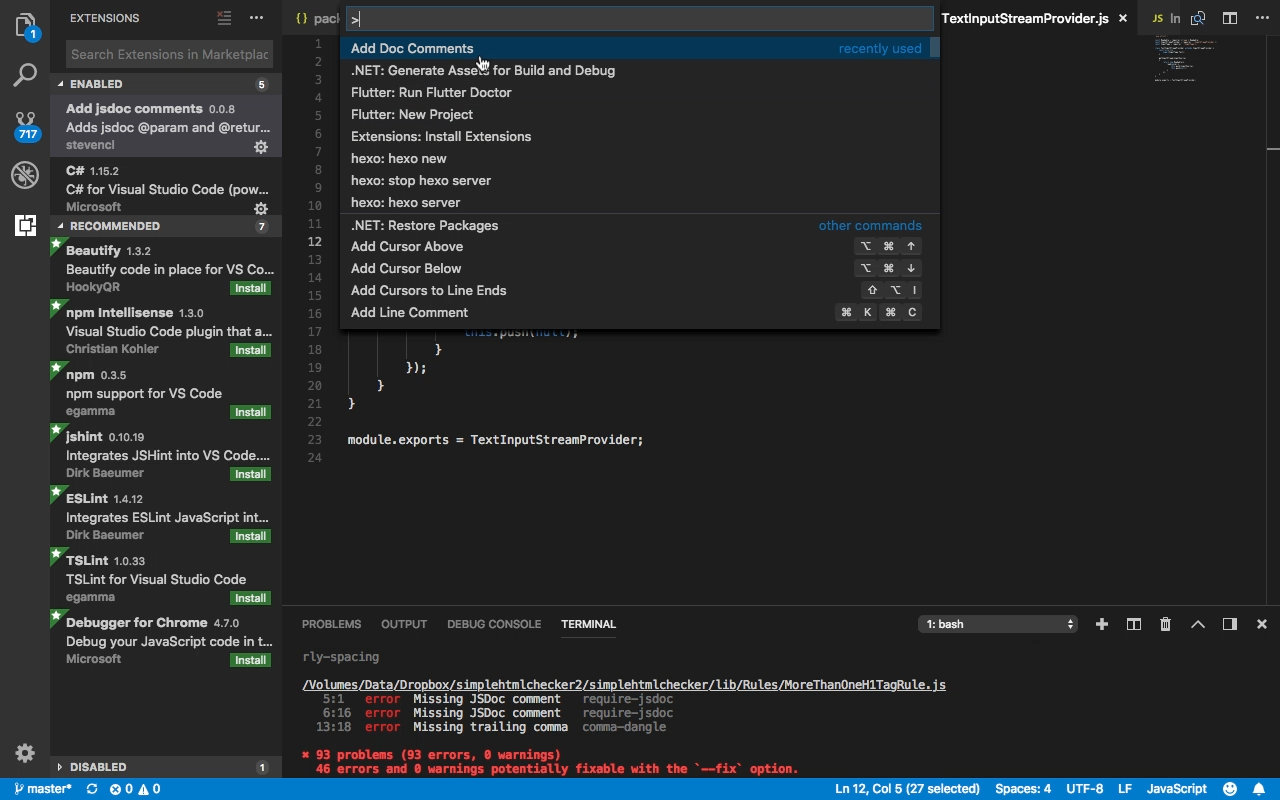Clear extensions input icon in Extensions header
1280x800 pixels.
224,18
